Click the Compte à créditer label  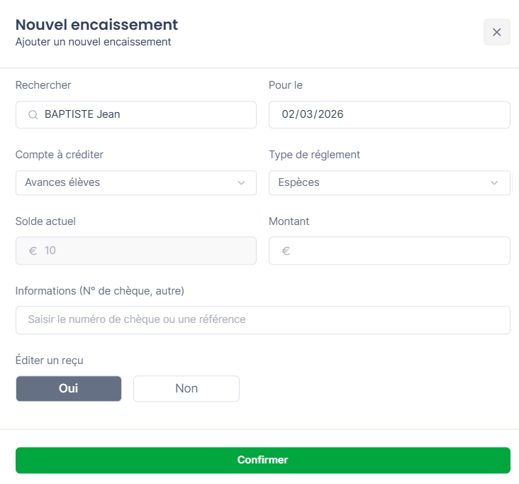click(x=59, y=155)
